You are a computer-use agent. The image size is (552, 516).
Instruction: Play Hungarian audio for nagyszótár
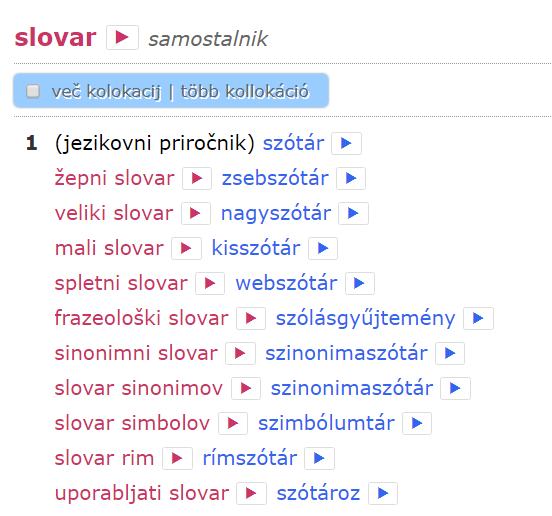pyautogui.click(x=353, y=213)
